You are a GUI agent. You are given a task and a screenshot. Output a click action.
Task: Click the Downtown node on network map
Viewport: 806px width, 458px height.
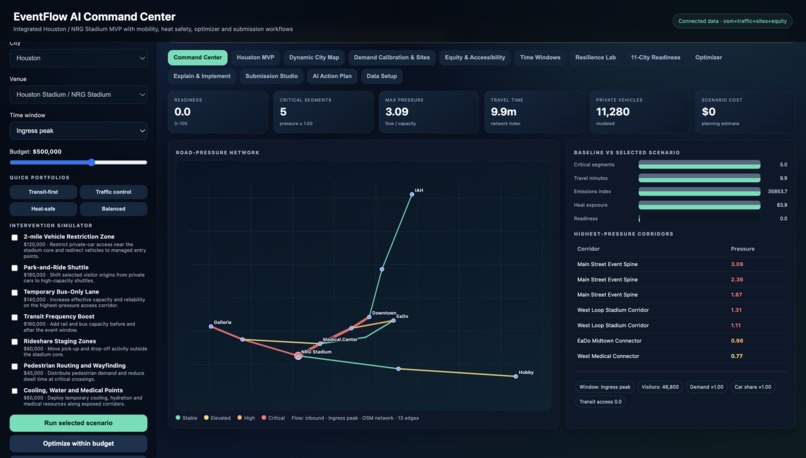[369, 317]
